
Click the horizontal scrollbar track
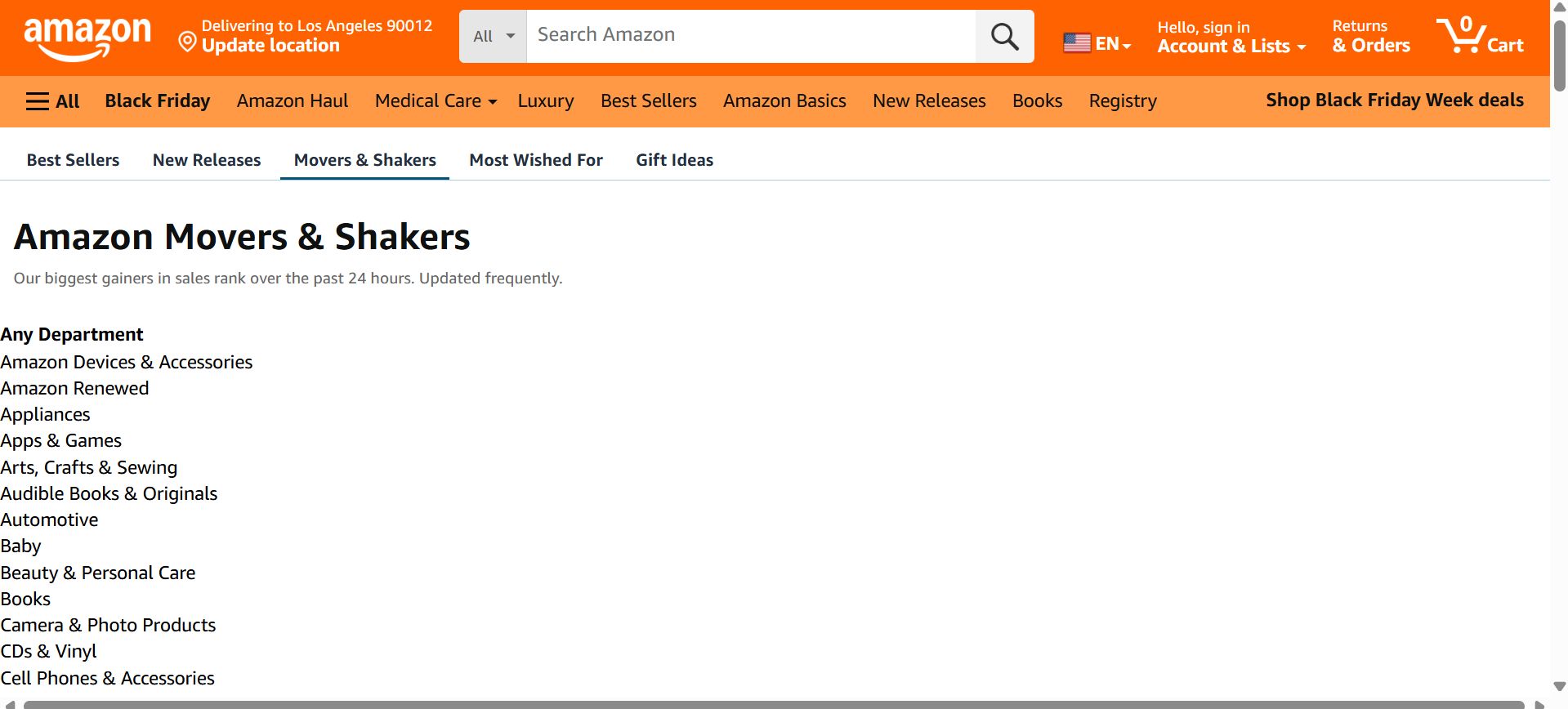pos(773,704)
